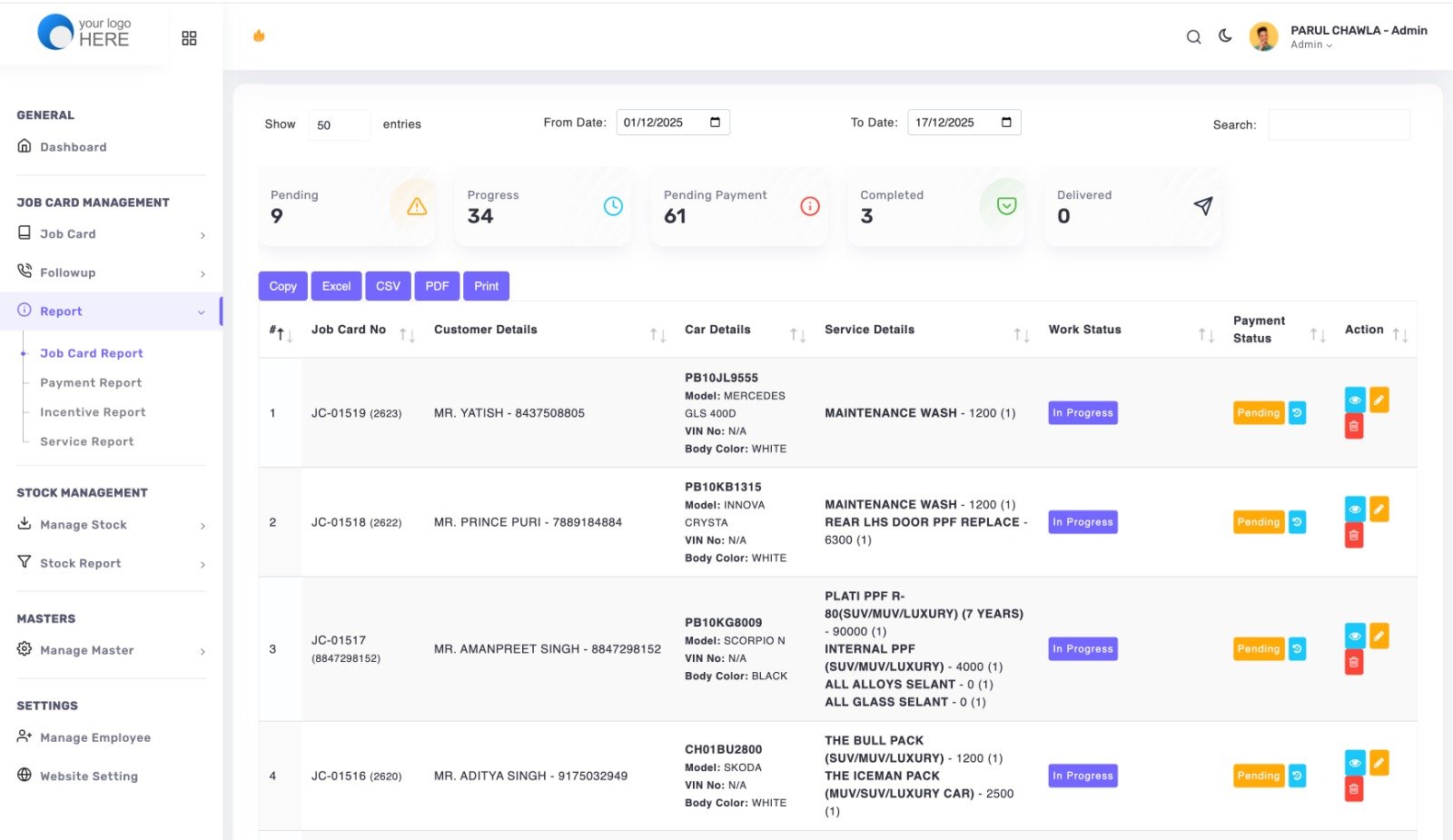Click the PDF export button
1453x840 pixels.
(437, 286)
